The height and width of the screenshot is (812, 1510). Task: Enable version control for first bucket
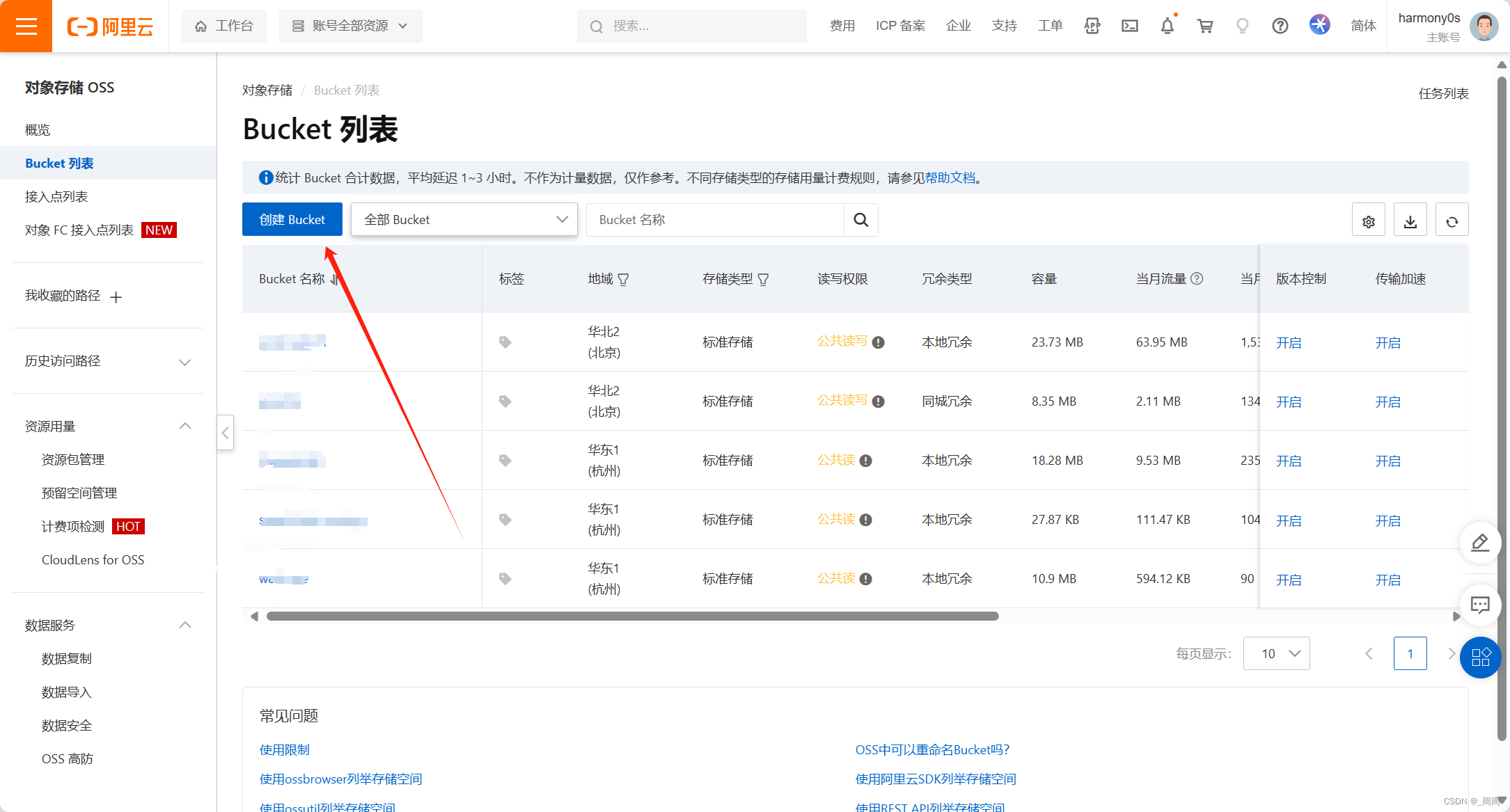click(x=1288, y=343)
